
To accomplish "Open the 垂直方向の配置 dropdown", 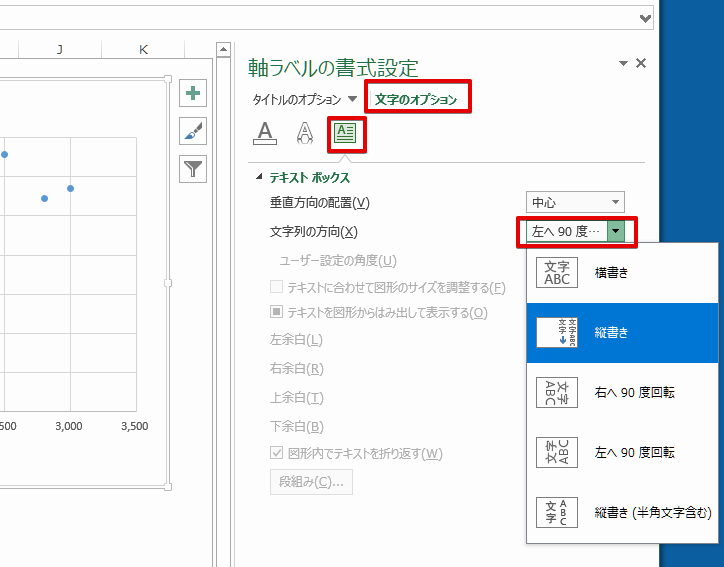I will pos(575,202).
